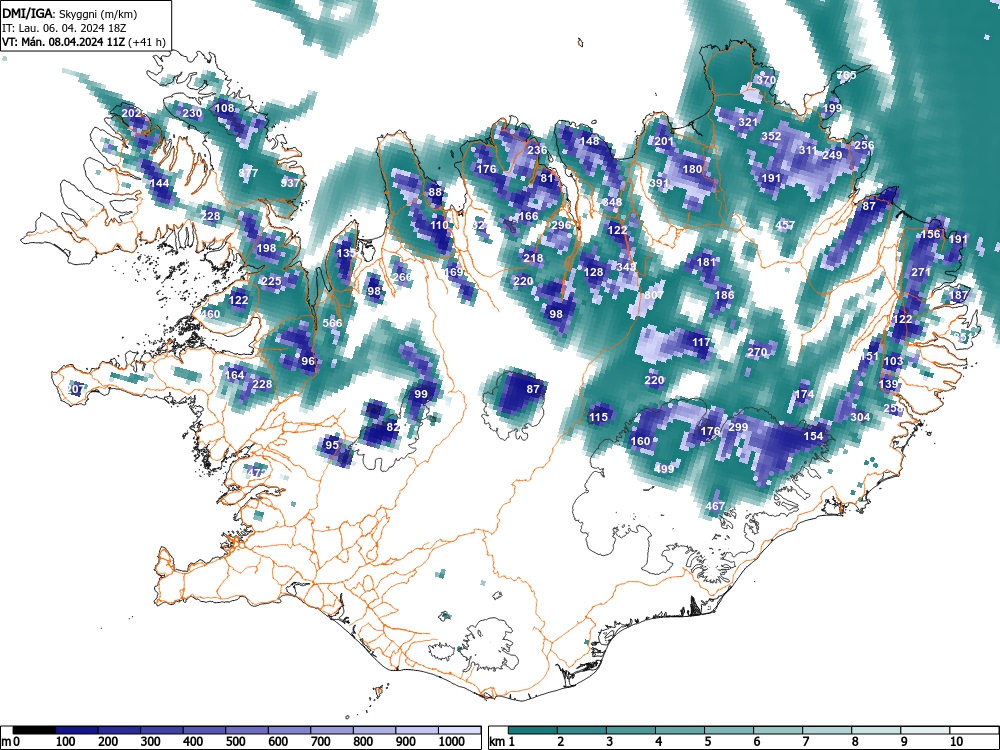The width and height of the screenshot is (1000, 750).
Task: Click the visibility value 225
Action: (x=271, y=281)
